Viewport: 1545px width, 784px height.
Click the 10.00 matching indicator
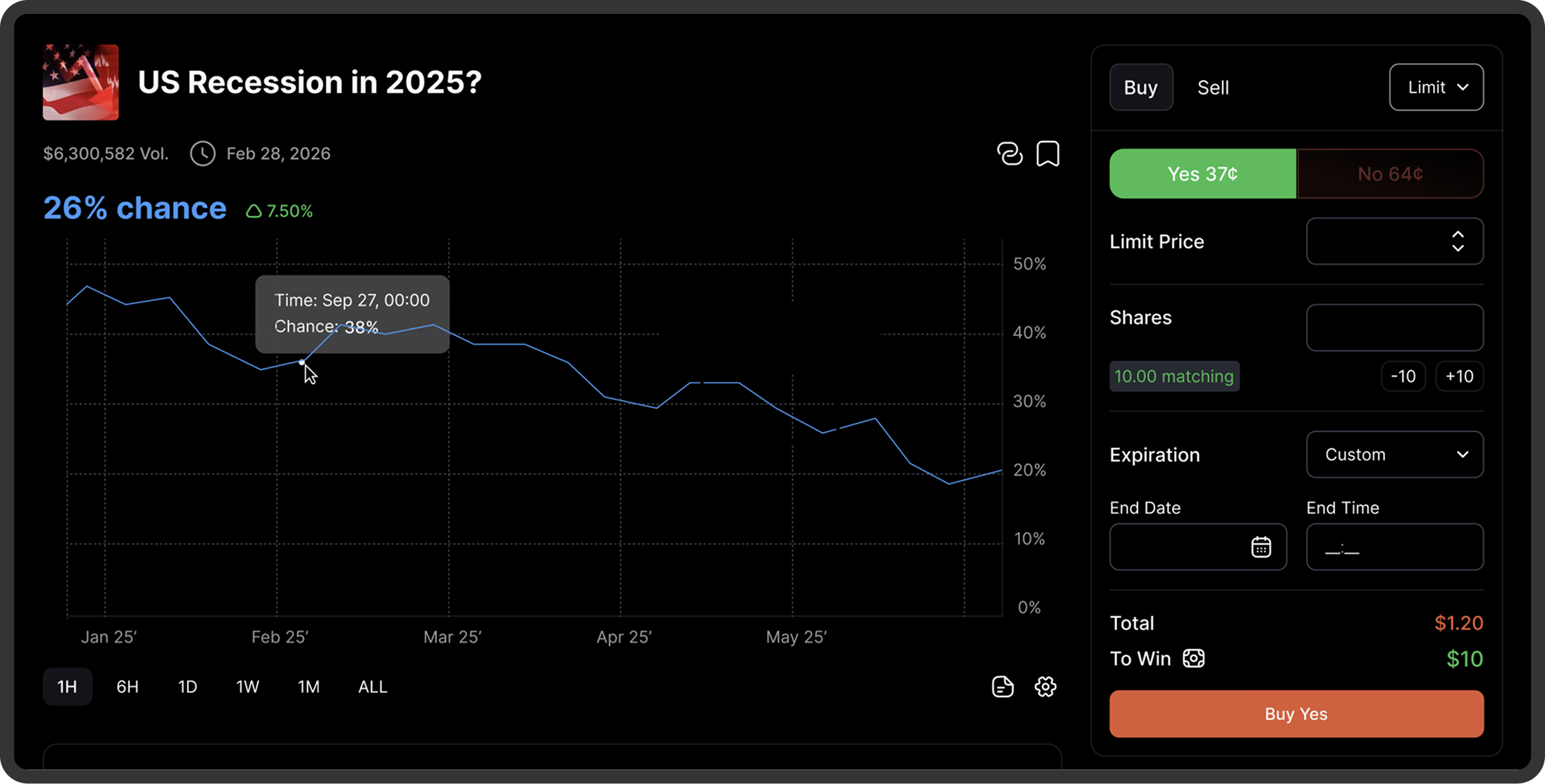1174,376
